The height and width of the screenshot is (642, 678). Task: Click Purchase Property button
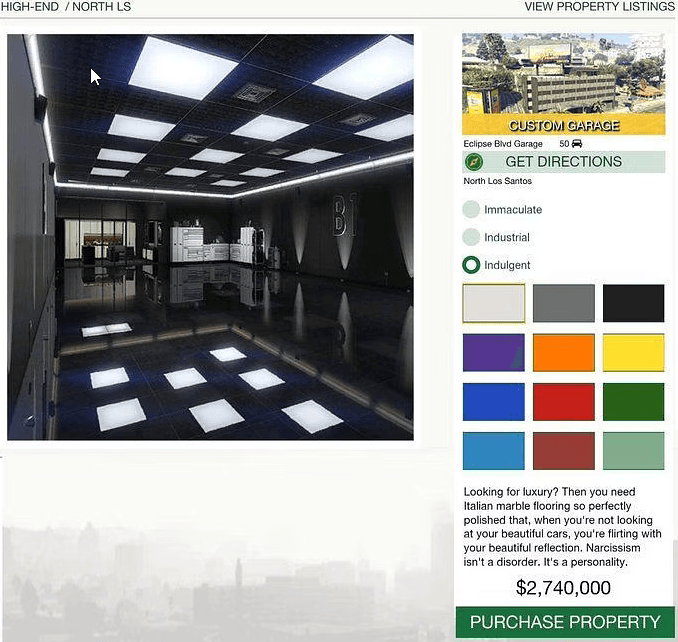565,622
